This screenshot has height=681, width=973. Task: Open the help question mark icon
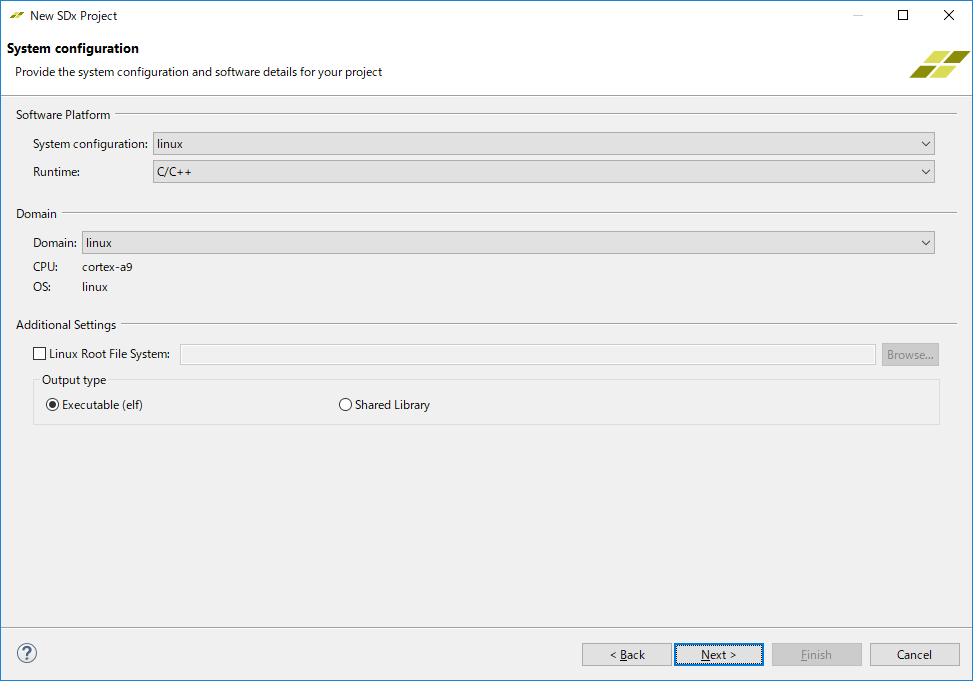(27, 654)
